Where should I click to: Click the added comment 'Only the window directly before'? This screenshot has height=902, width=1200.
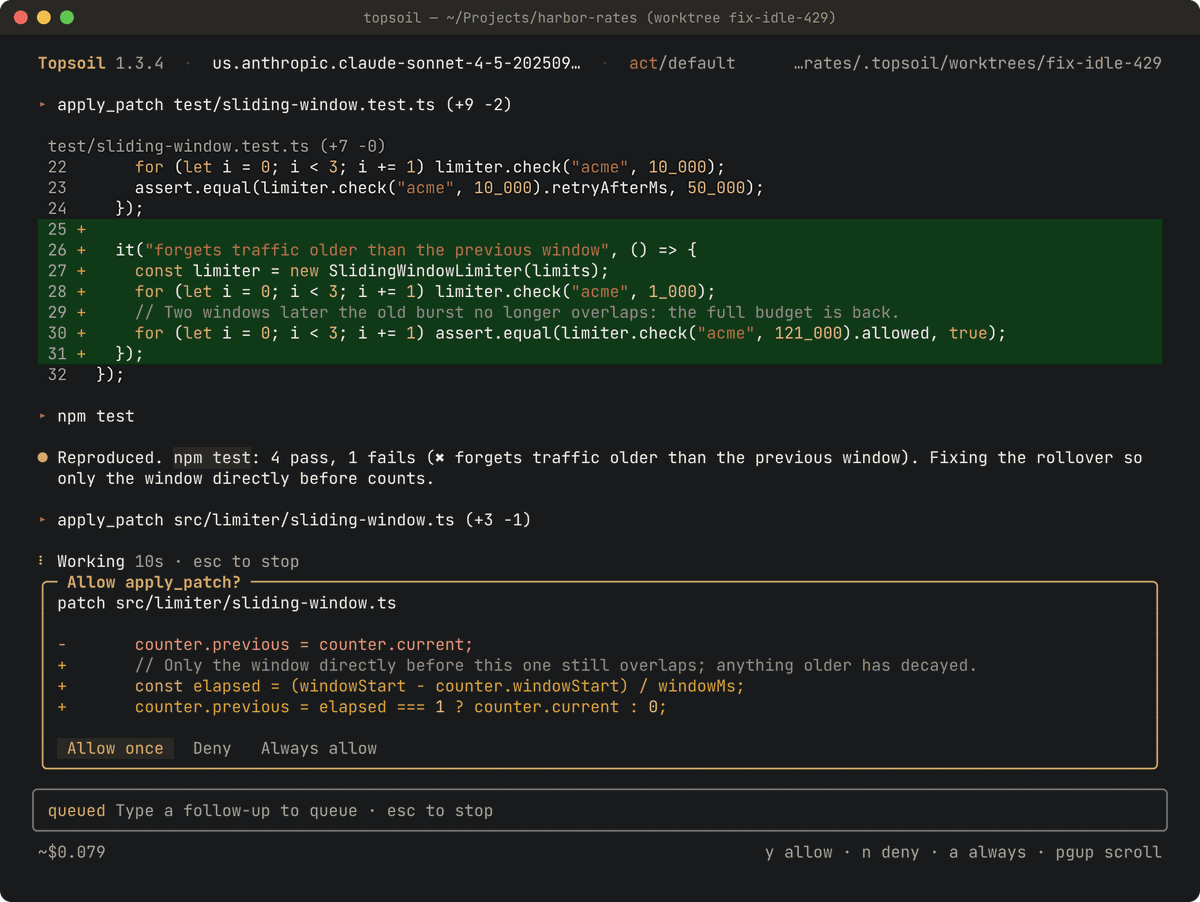coord(556,665)
